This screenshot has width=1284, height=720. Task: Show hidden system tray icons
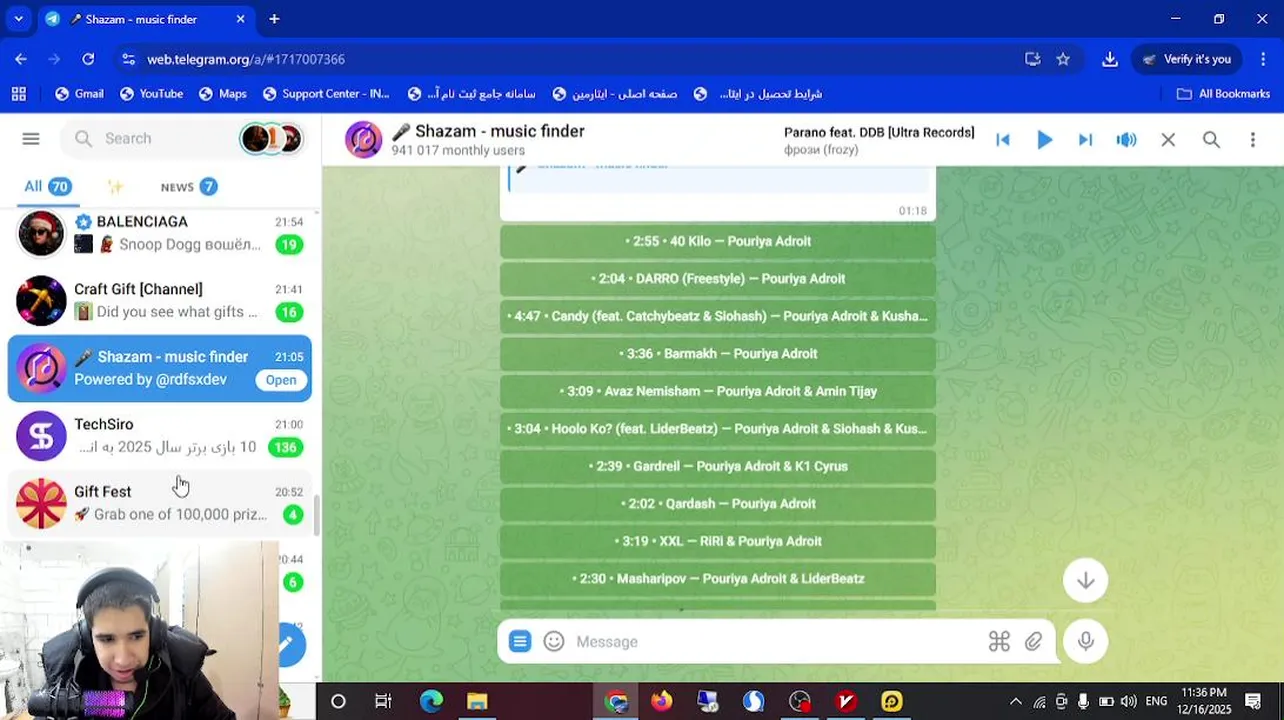tap(1016, 702)
